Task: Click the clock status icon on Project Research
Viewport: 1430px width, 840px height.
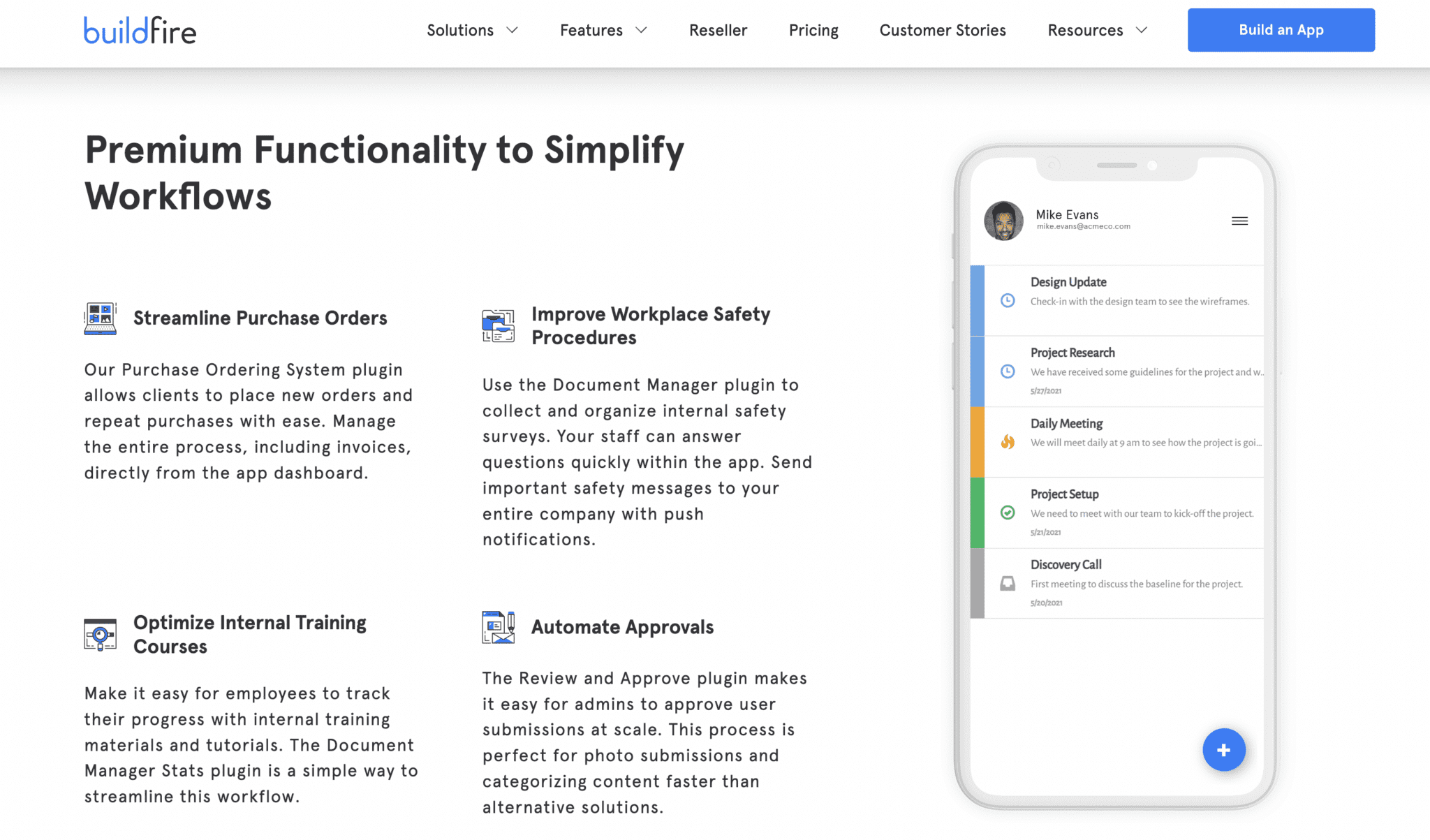Action: click(x=1008, y=371)
